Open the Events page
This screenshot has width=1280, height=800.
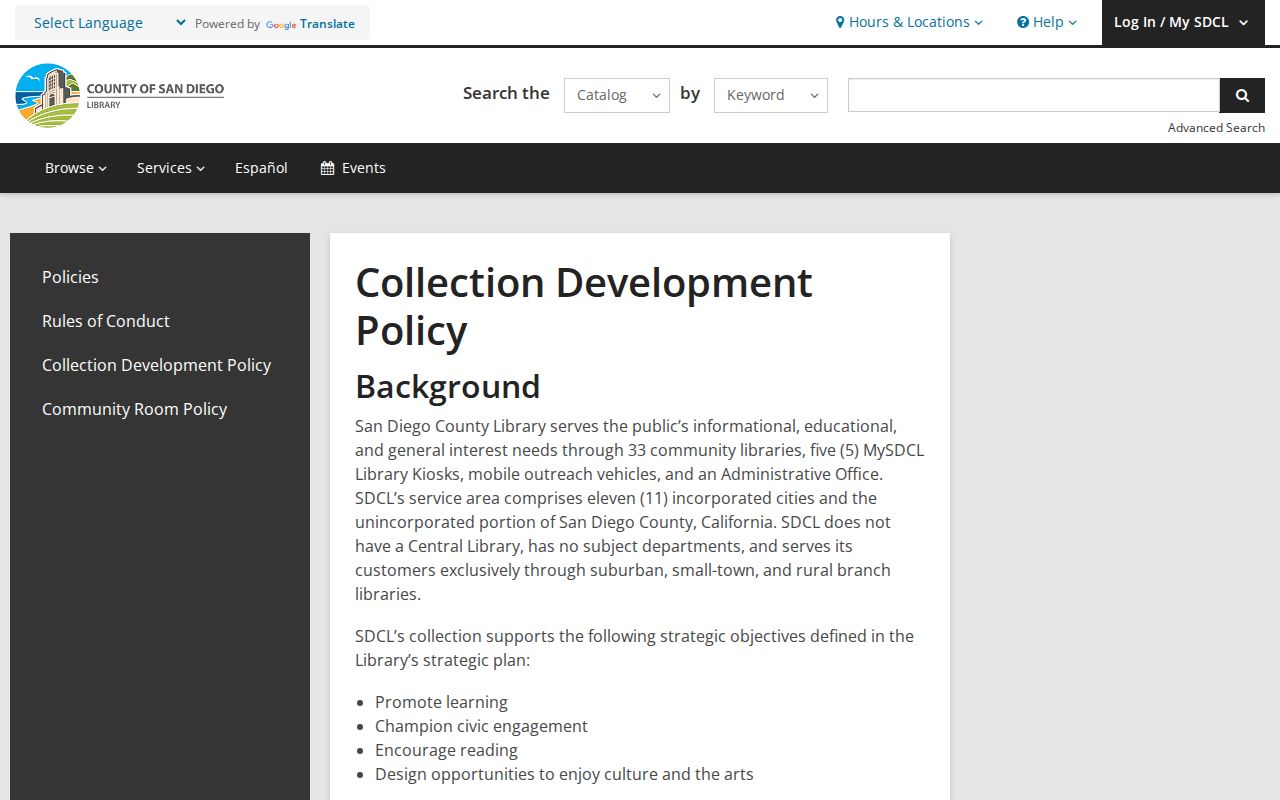click(x=353, y=168)
